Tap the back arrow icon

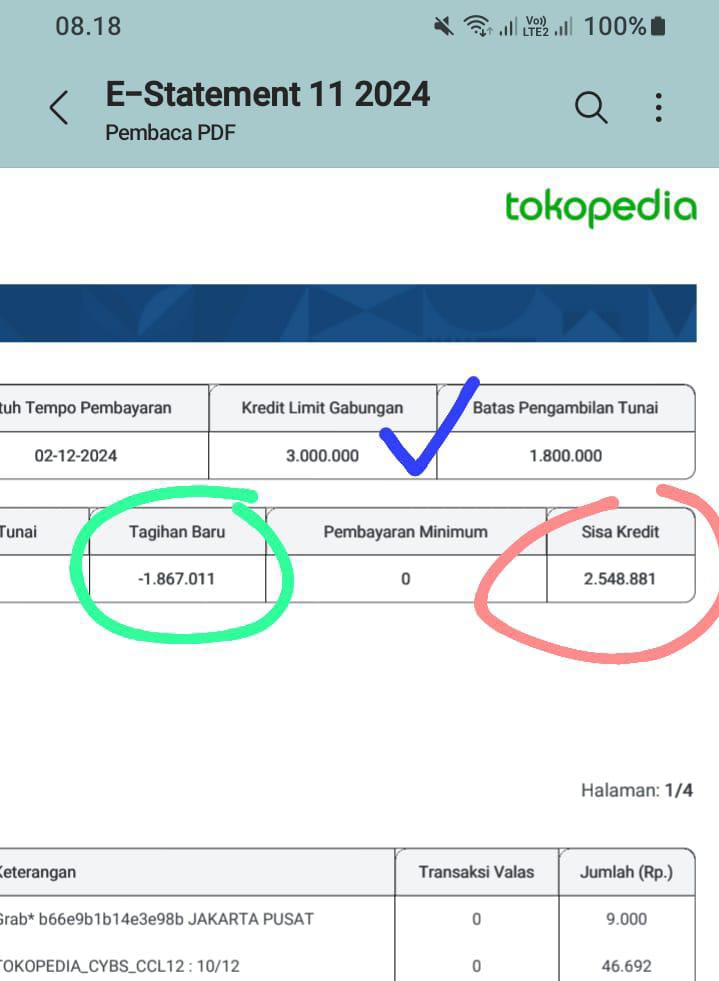pos(59,108)
